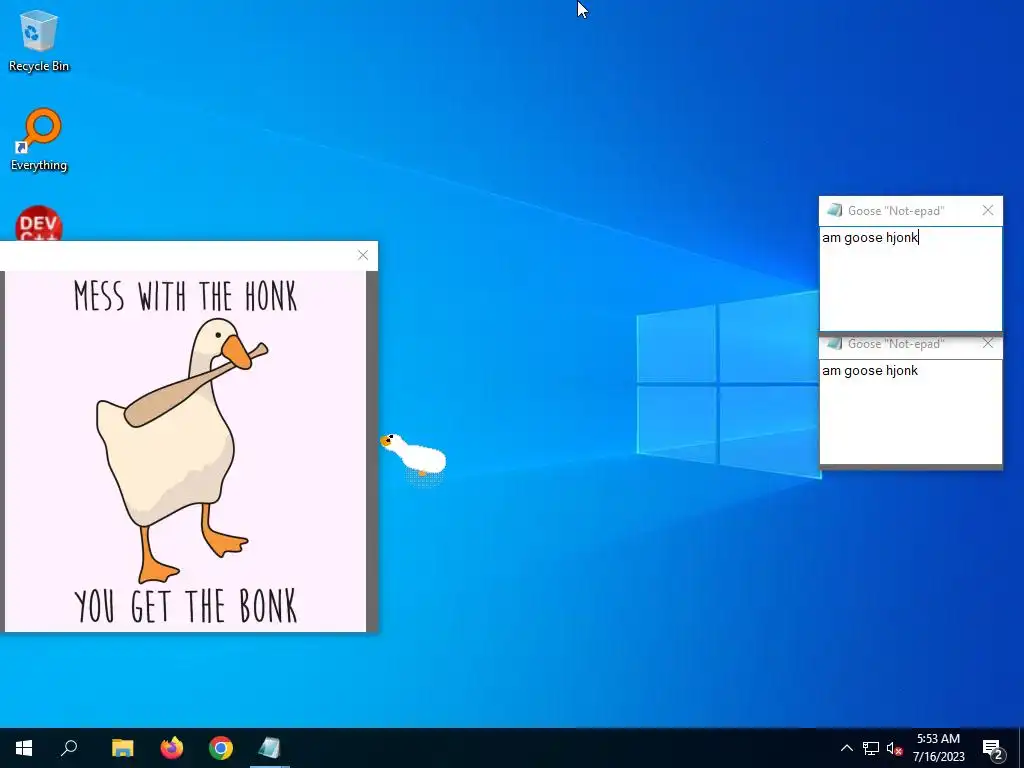Launch Google Chrome from the taskbar

point(221,748)
